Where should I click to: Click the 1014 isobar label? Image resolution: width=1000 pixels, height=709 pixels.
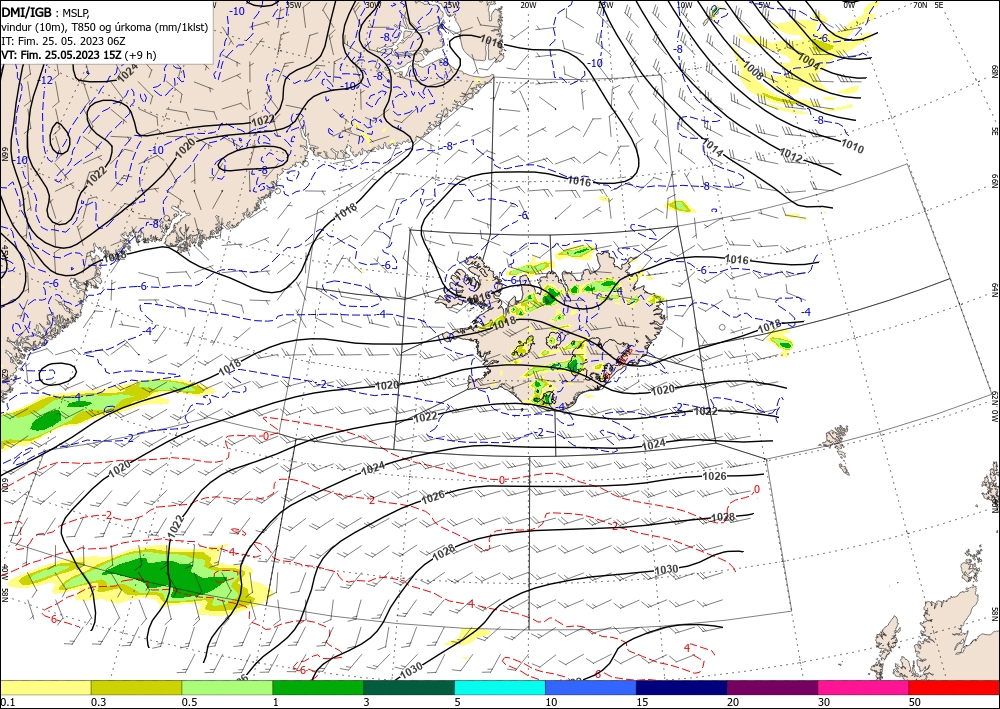click(712, 148)
